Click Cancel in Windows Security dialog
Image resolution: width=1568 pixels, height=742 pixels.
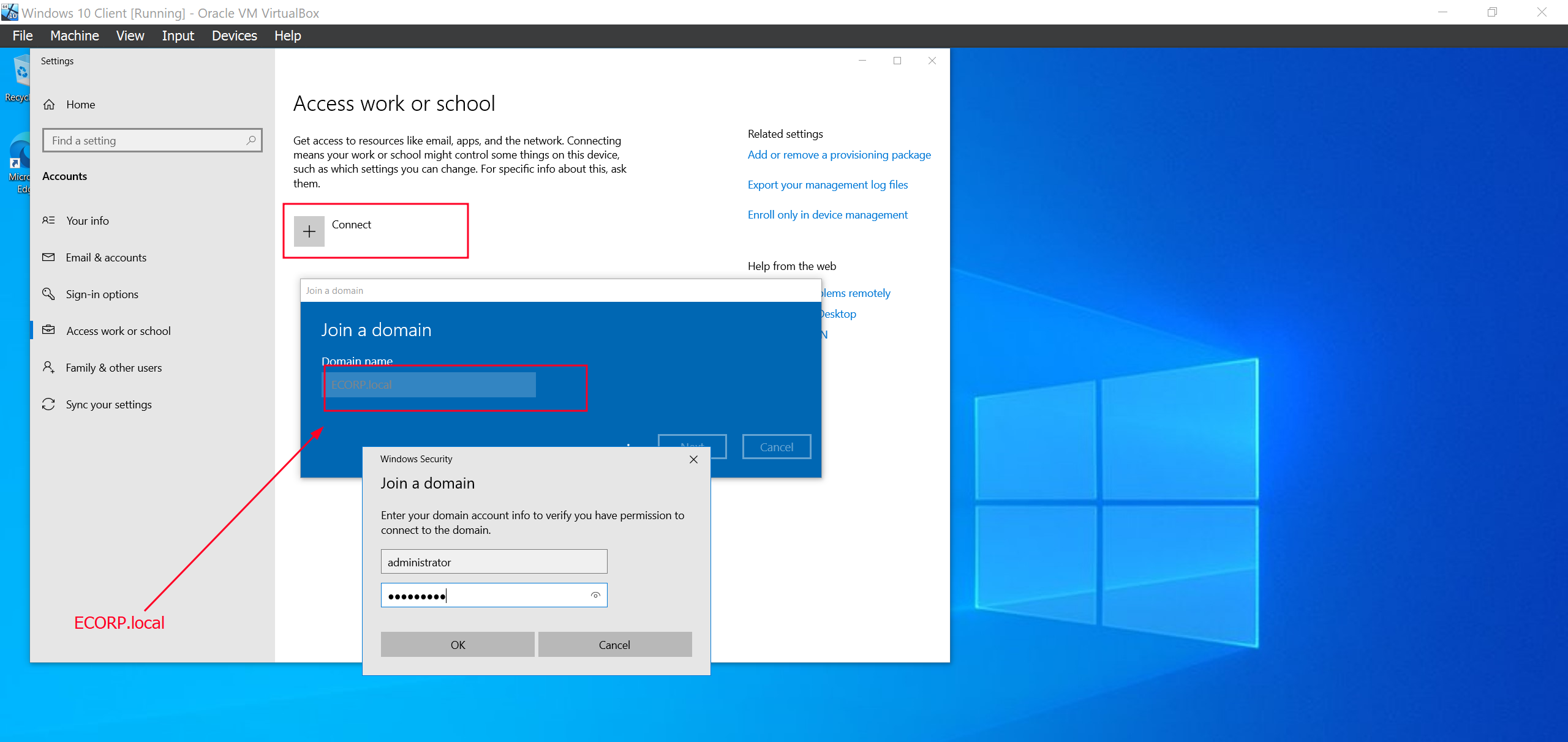pyautogui.click(x=615, y=645)
